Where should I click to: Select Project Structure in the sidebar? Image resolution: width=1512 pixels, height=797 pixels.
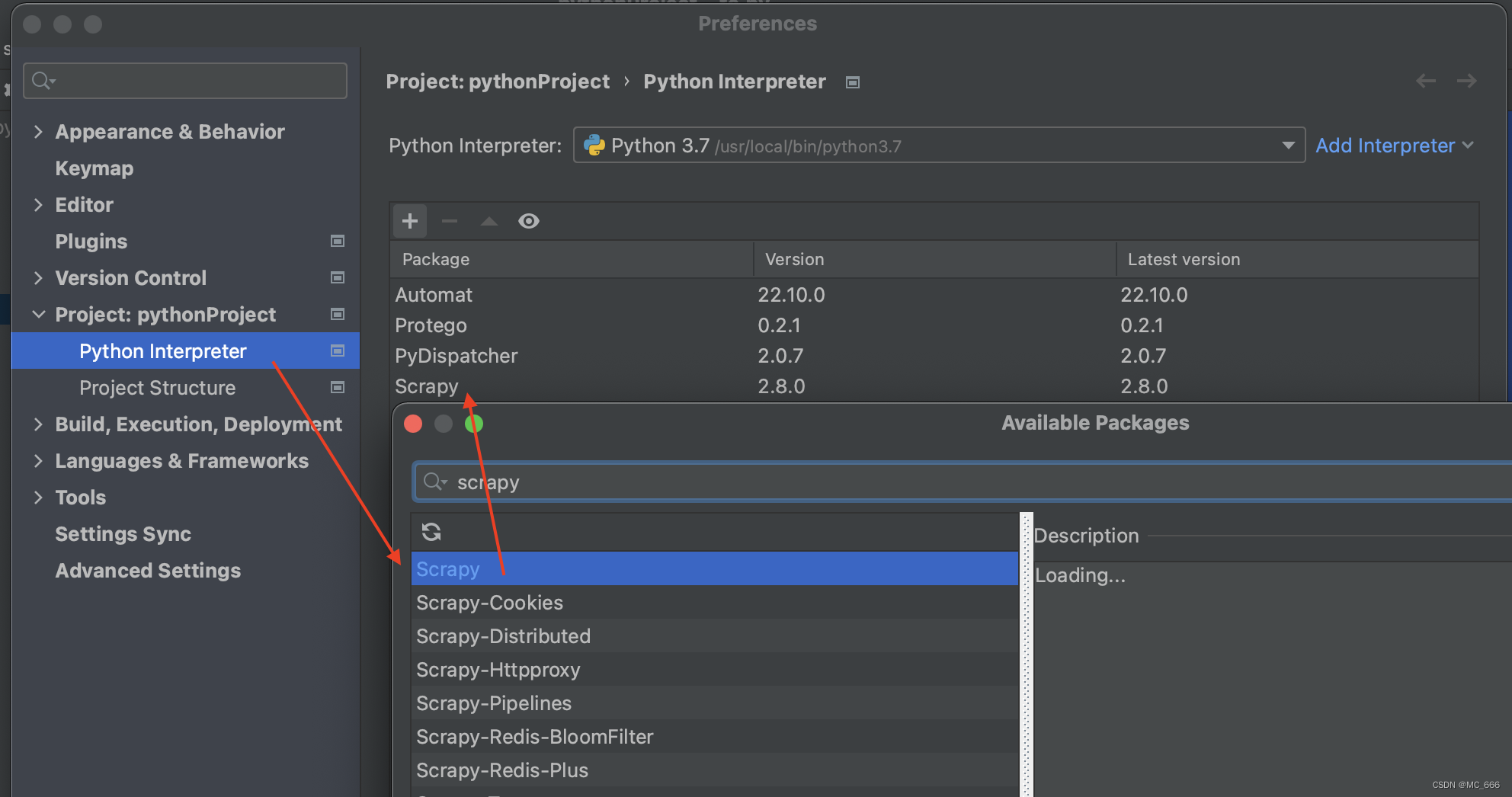tap(157, 388)
